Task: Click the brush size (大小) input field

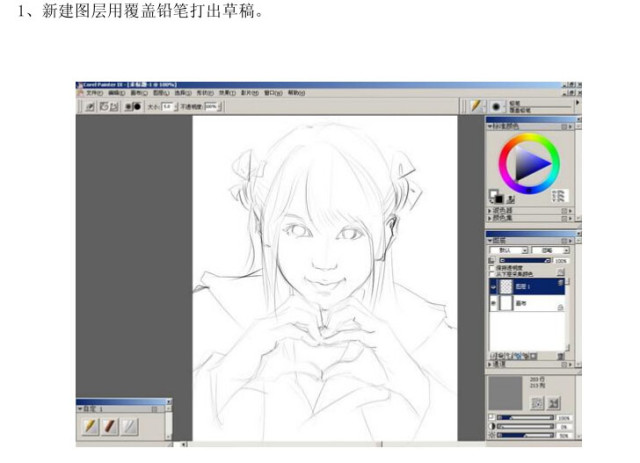Action: coord(167,107)
